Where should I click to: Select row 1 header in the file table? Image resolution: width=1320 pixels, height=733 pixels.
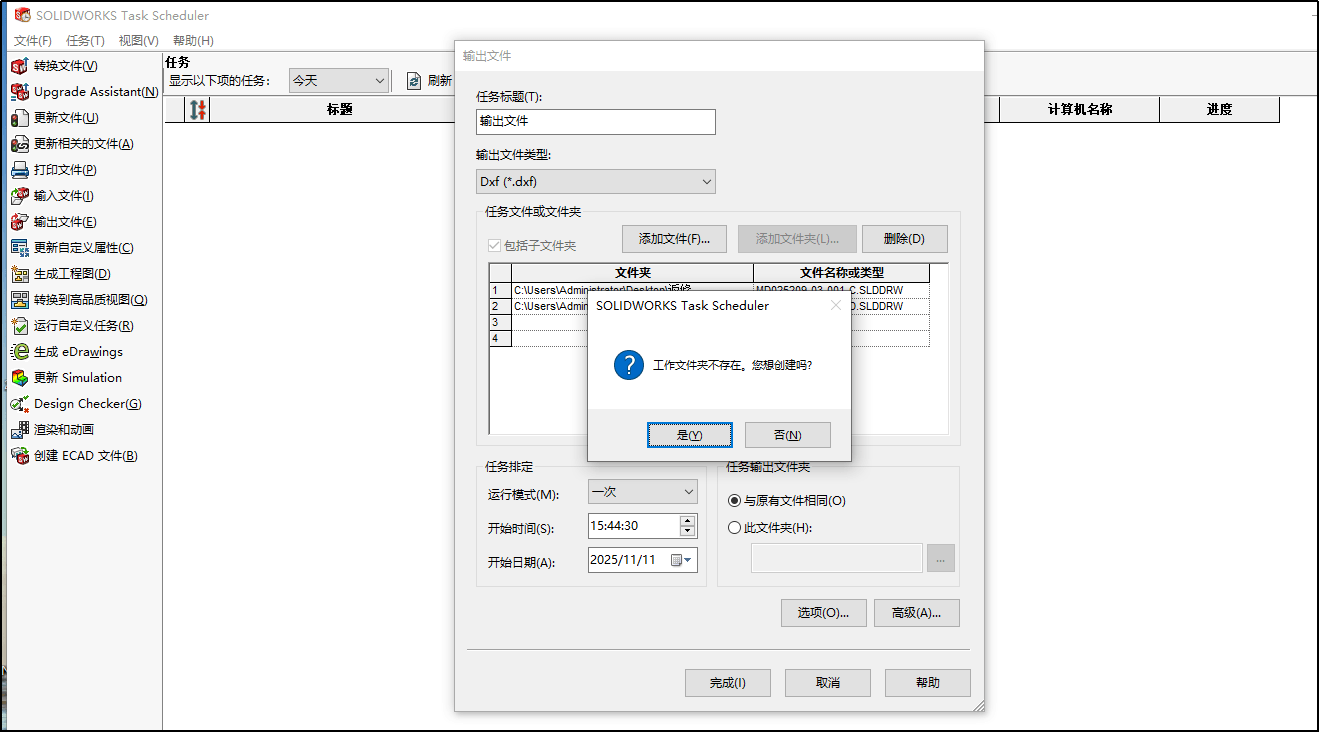[x=500, y=290]
